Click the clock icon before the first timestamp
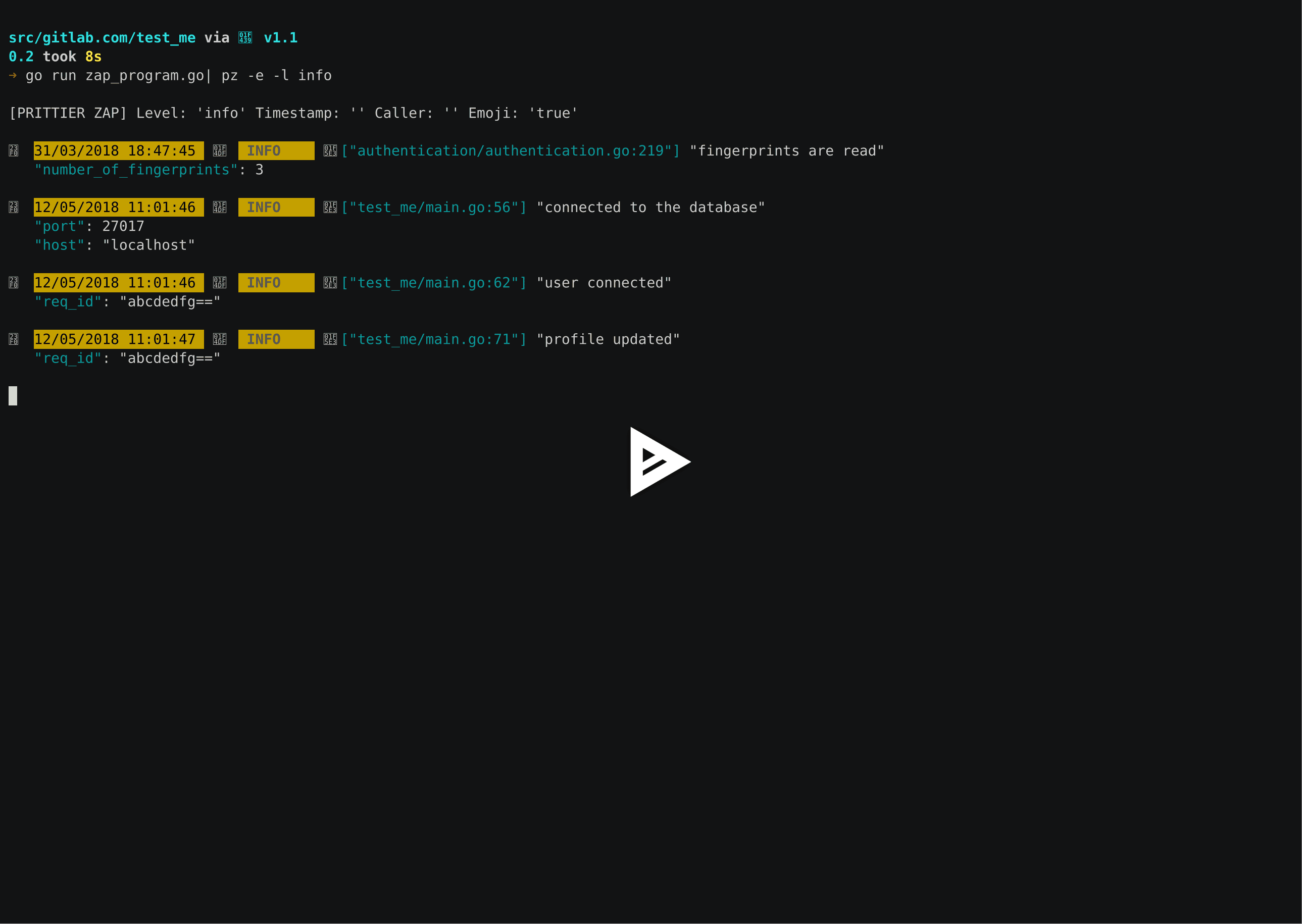The width and height of the screenshot is (1302, 924). 13,151
